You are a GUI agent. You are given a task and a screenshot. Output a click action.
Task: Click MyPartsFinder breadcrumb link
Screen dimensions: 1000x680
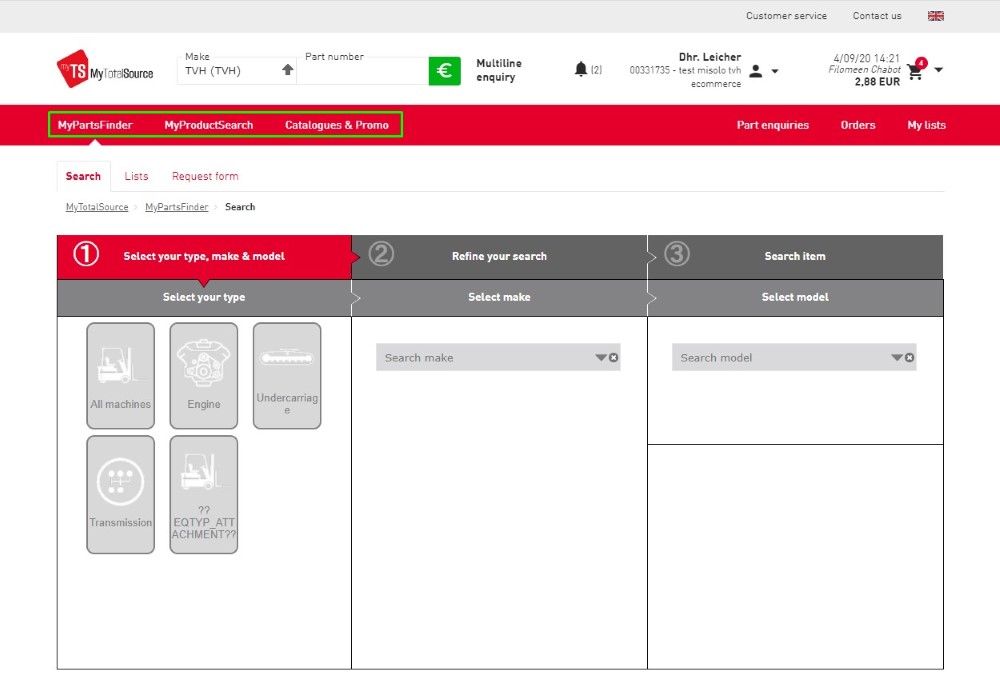click(177, 207)
